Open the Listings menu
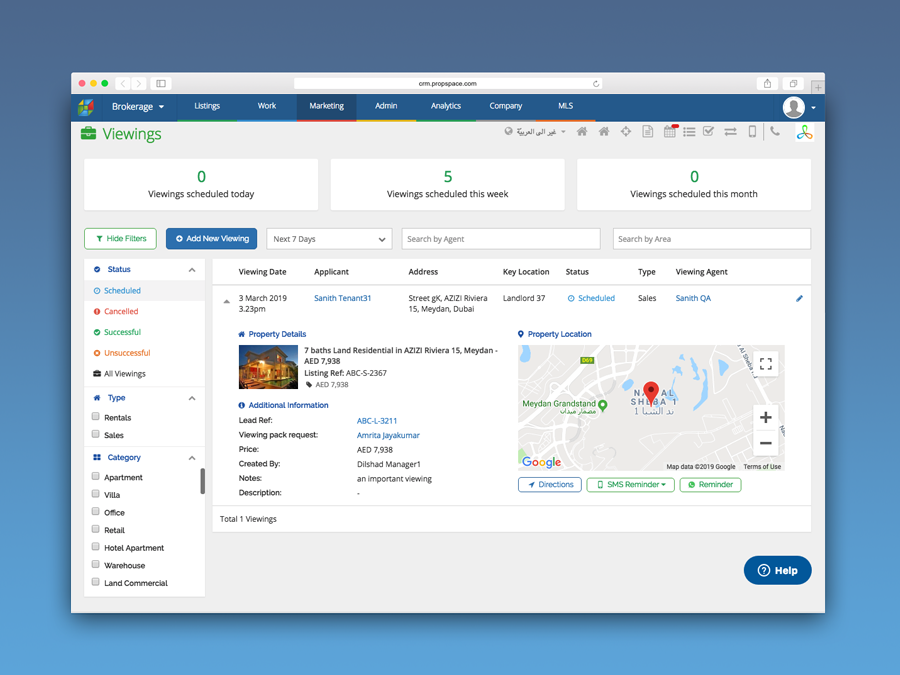This screenshot has width=900, height=675. tap(207, 106)
